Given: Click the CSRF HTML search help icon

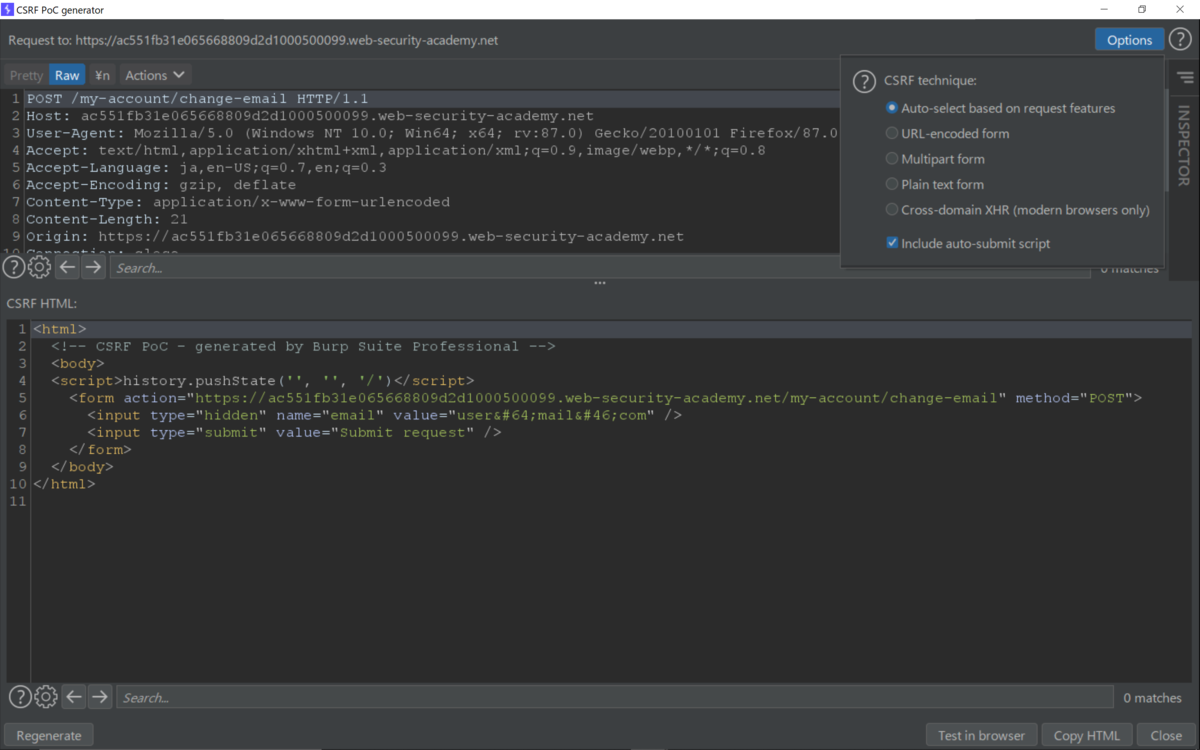Looking at the screenshot, I should point(20,697).
